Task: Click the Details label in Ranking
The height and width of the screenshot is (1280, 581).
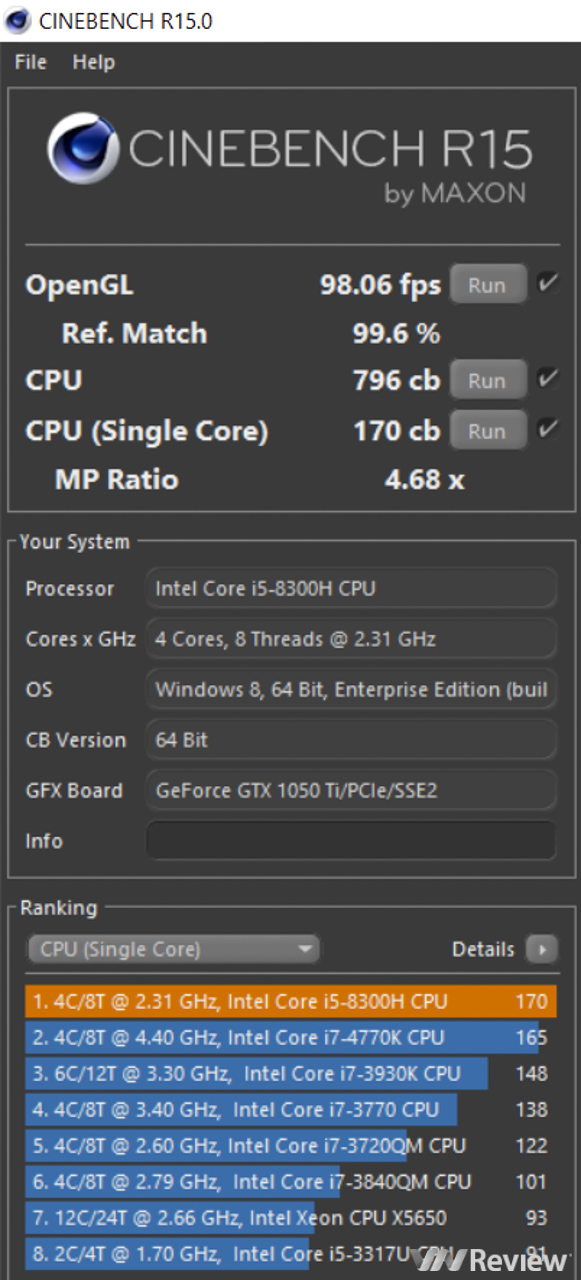Action: (483, 949)
